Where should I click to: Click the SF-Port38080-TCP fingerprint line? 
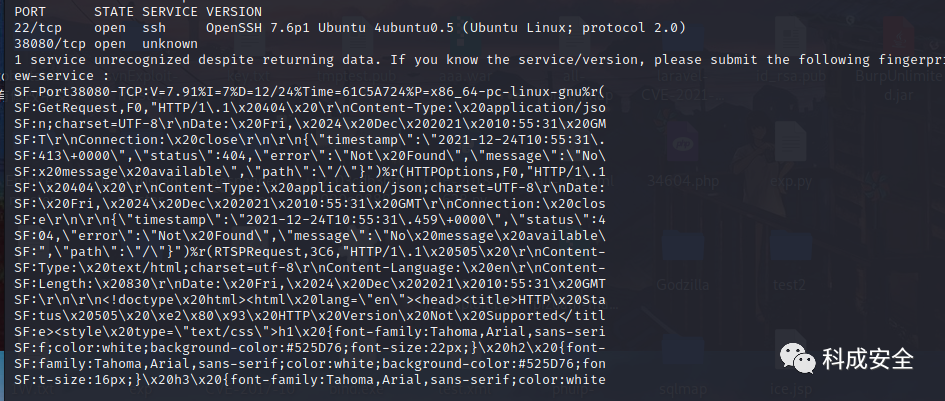[310, 92]
